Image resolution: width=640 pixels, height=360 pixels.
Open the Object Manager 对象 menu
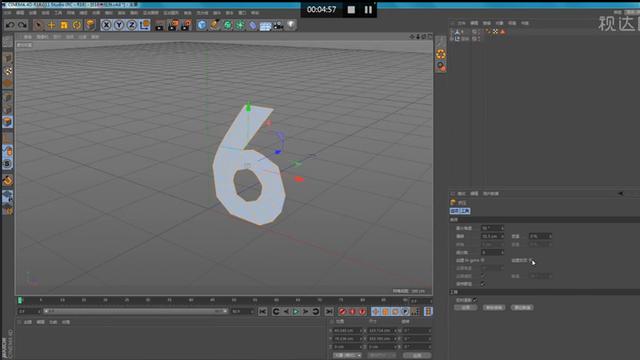pyautogui.click(x=500, y=23)
